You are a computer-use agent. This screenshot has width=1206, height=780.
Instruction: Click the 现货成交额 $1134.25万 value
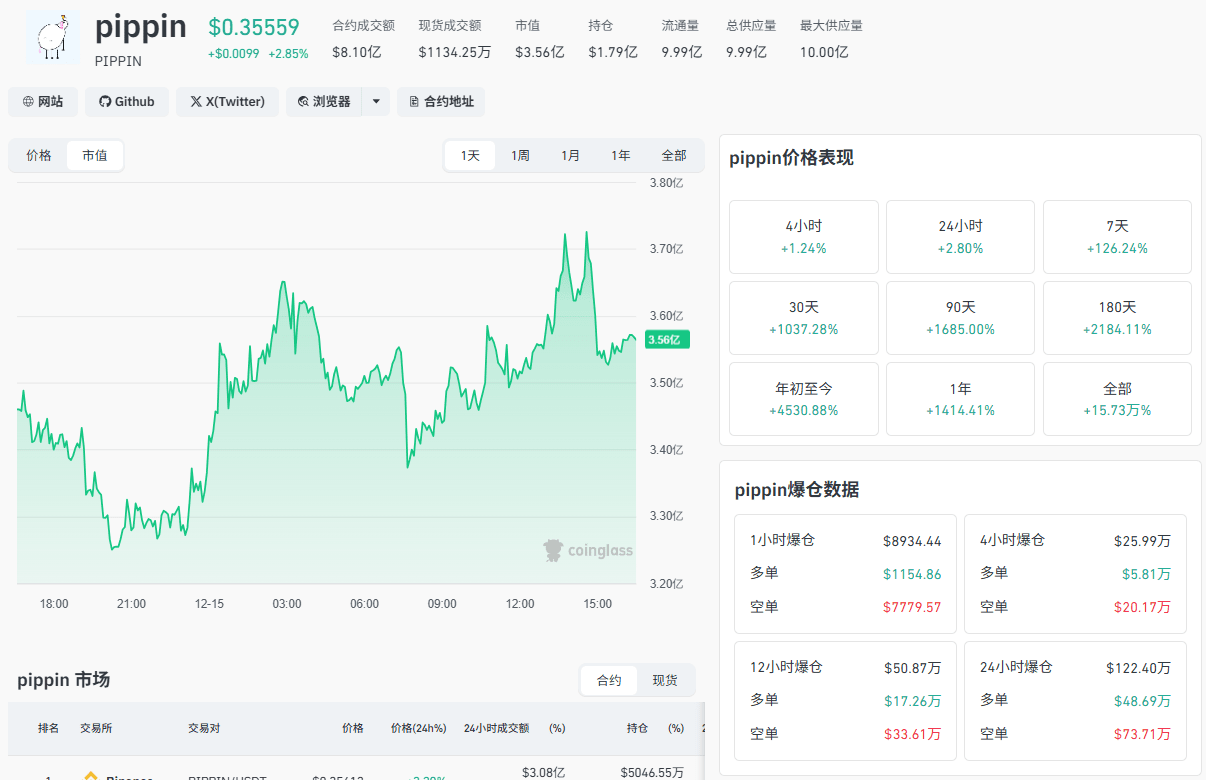(x=455, y=52)
